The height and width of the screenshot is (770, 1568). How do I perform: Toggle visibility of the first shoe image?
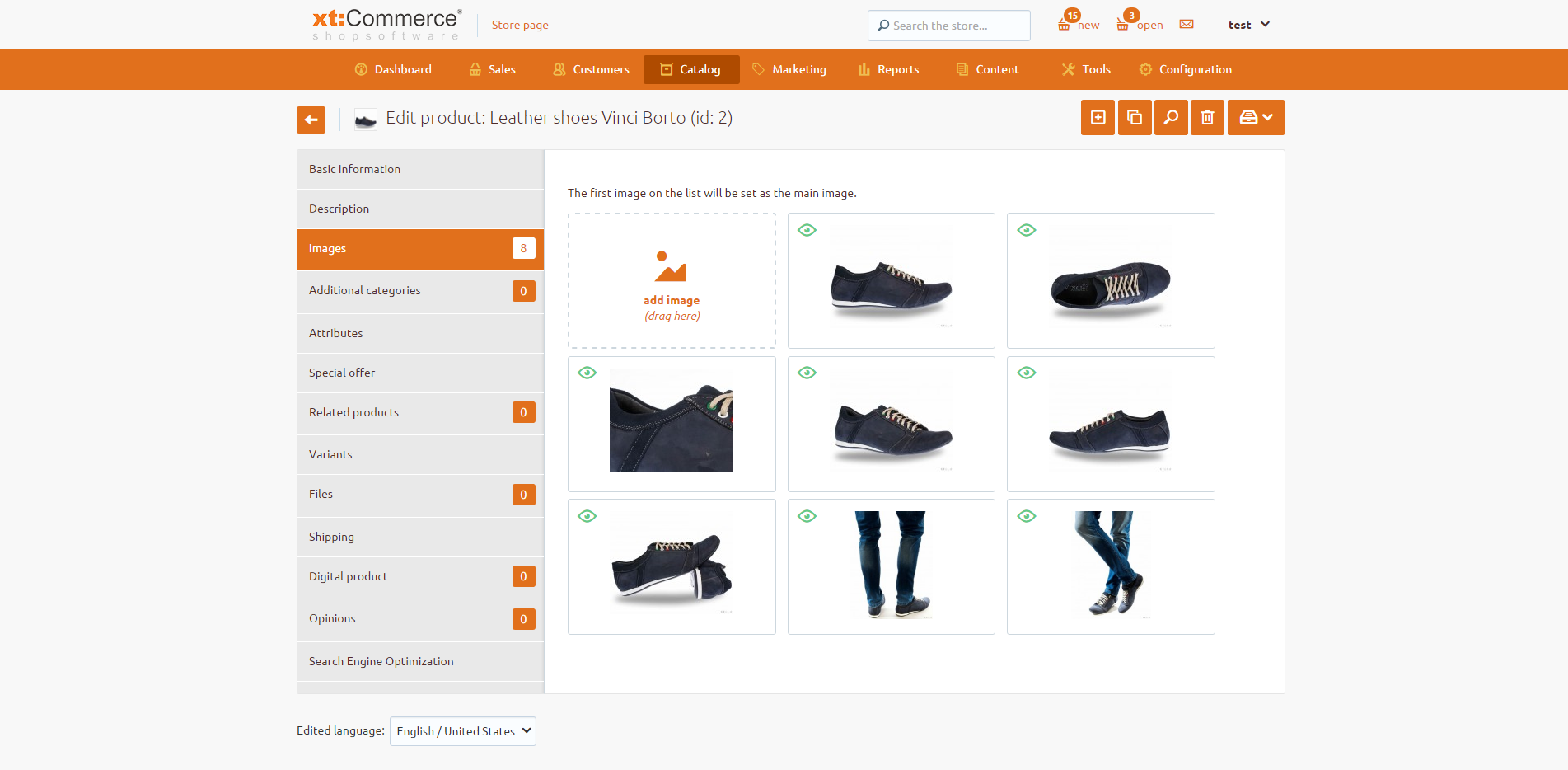[x=807, y=230]
